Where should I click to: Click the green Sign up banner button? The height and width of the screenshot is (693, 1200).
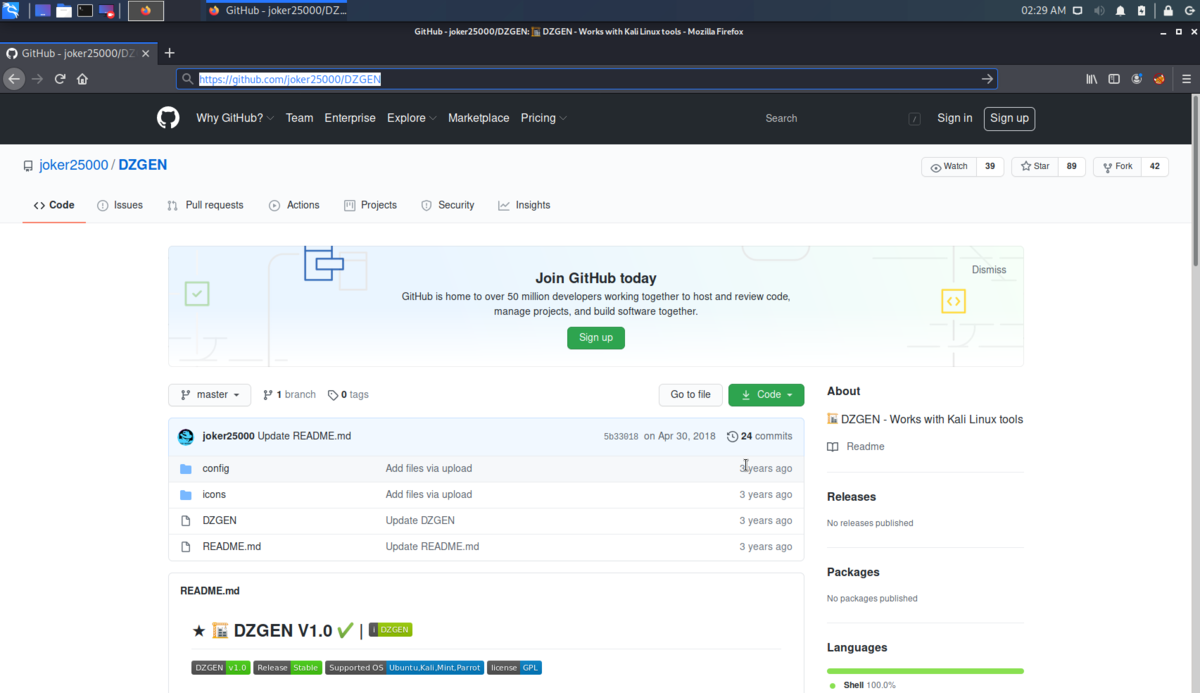pyautogui.click(x=596, y=338)
